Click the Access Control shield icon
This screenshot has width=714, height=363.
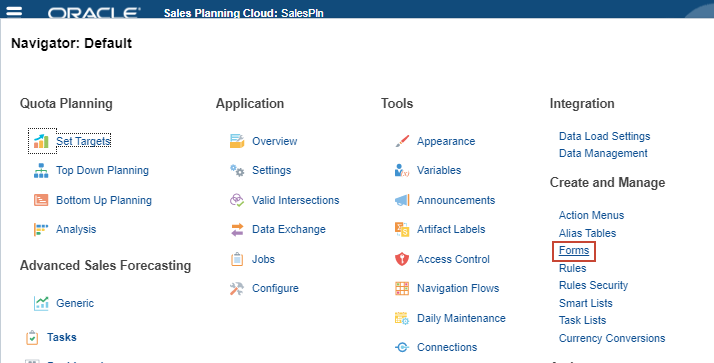point(402,259)
